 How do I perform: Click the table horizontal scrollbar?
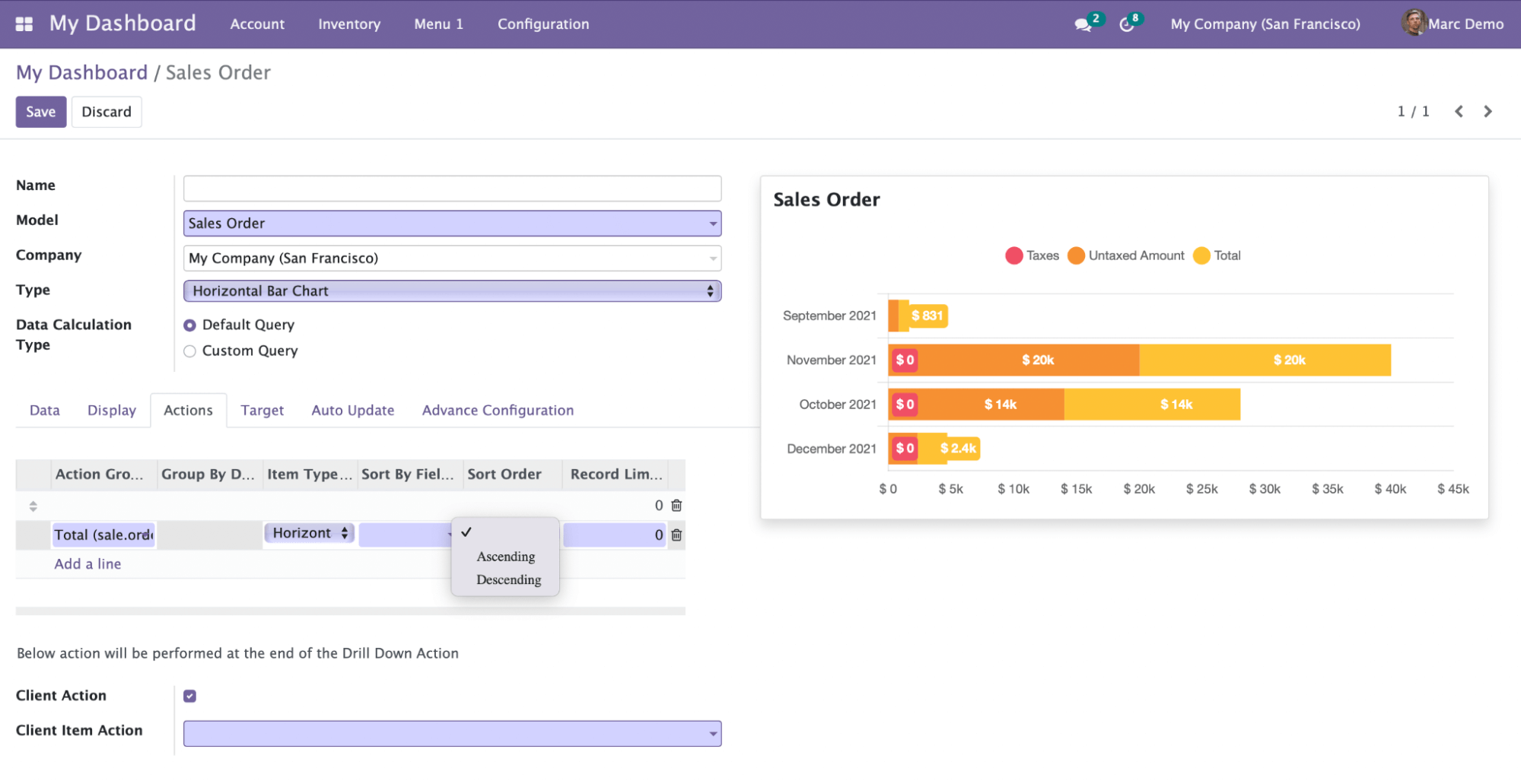coord(351,611)
